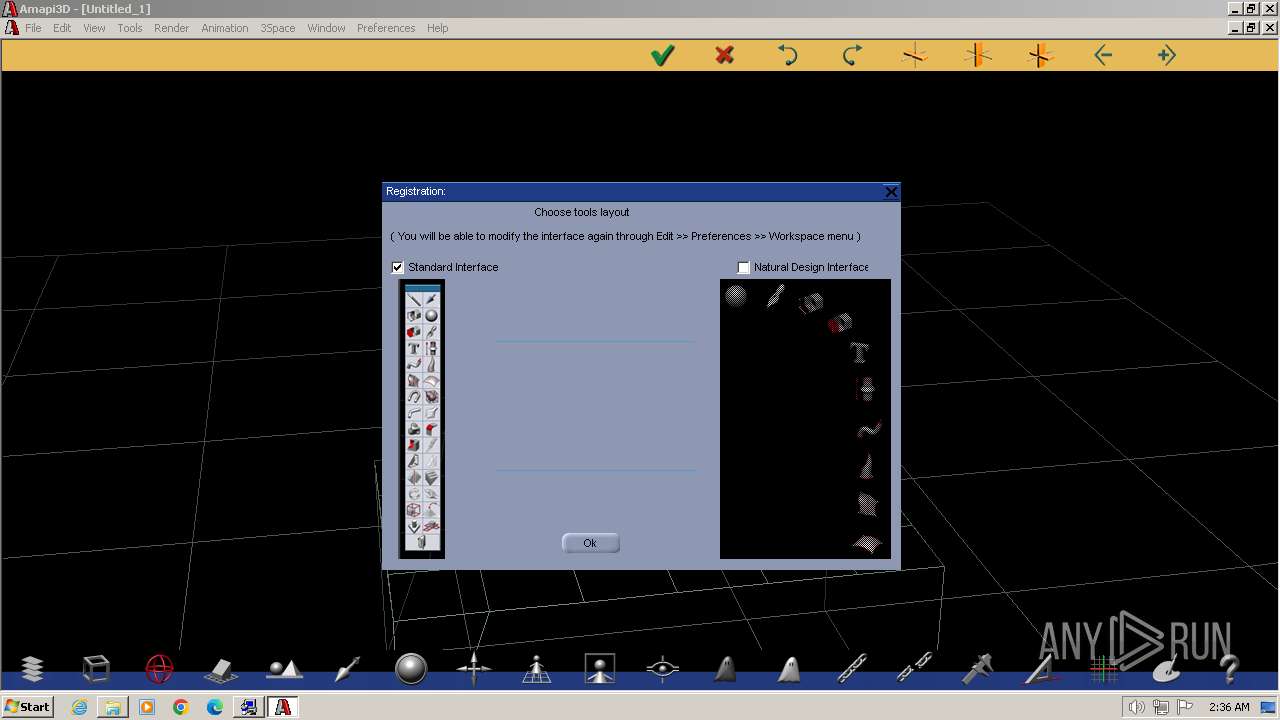This screenshot has height=720, width=1280.
Task: Check the Natural Design Interface checkbox
Action: pyautogui.click(x=743, y=267)
